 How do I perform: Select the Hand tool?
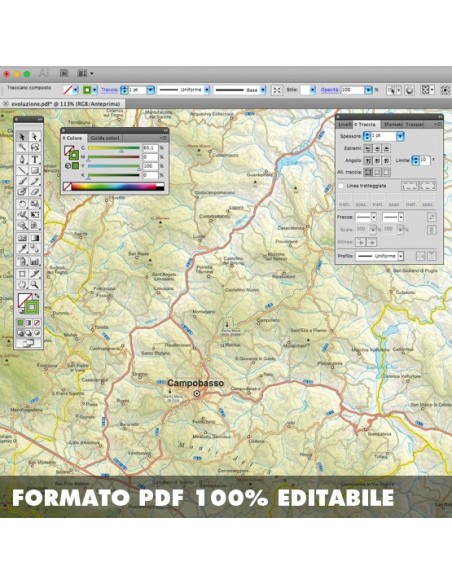pyautogui.click(x=22, y=285)
